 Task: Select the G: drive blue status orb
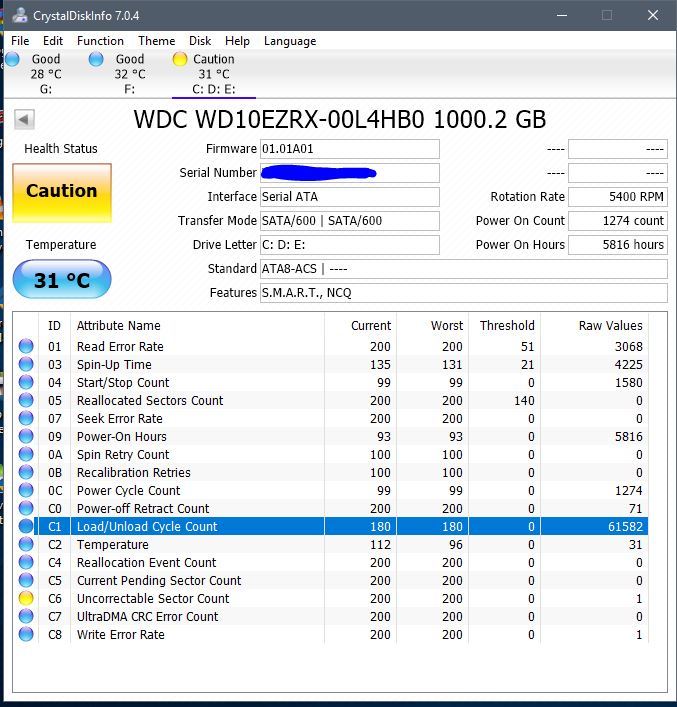12,59
